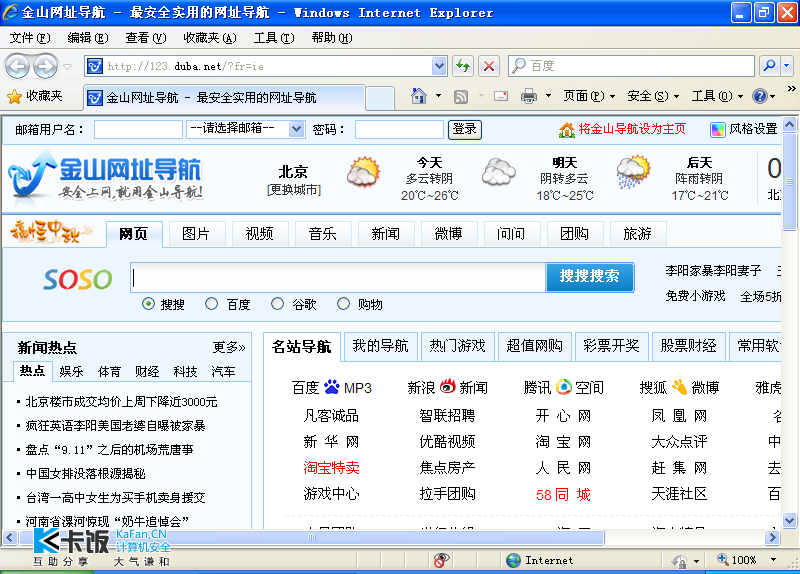Switch to the 热门游戏 tab
800x574 pixels.
[458, 346]
